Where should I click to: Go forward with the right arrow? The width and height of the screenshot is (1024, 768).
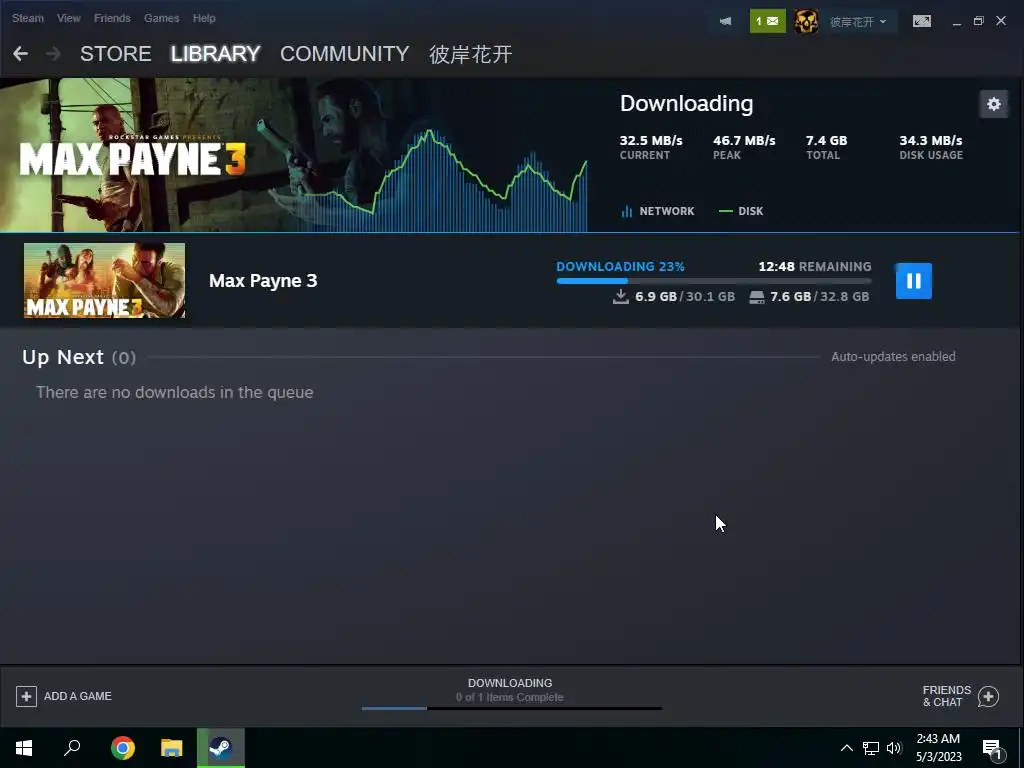[54, 54]
